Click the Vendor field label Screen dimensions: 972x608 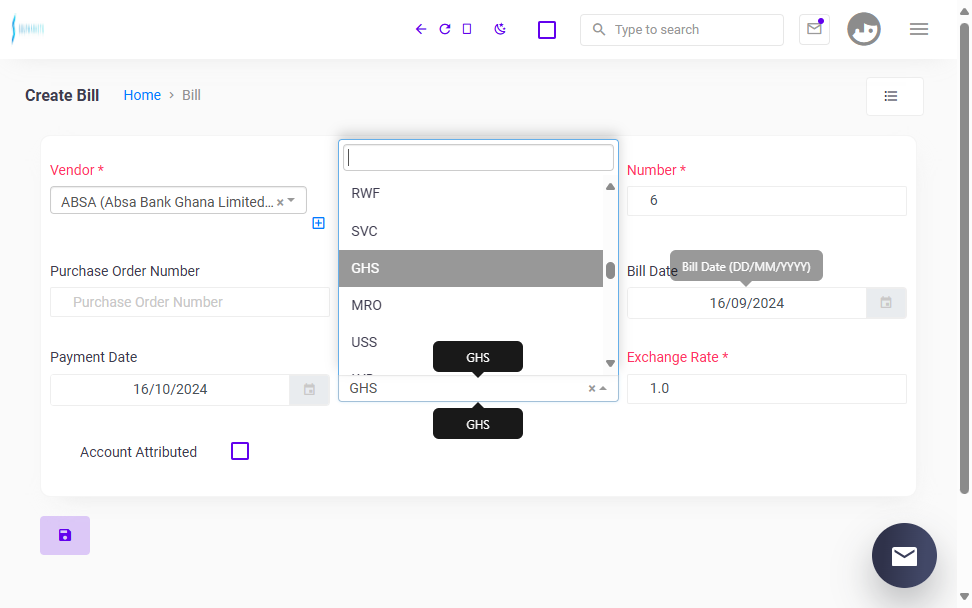pos(77,170)
